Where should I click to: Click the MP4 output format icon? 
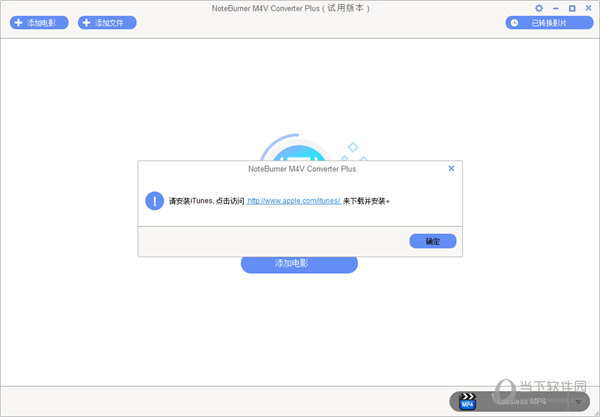point(467,401)
